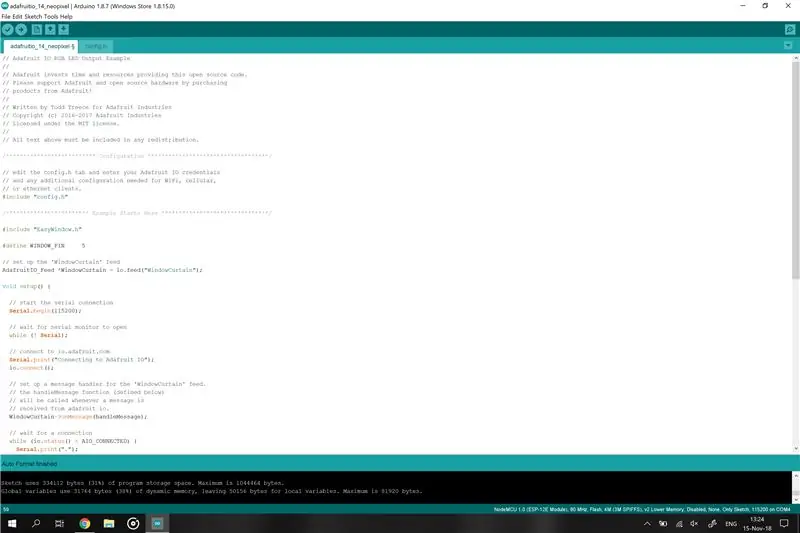The width and height of the screenshot is (800, 533).
Task: Click the while (! Serial) line
Action: tap(38, 336)
